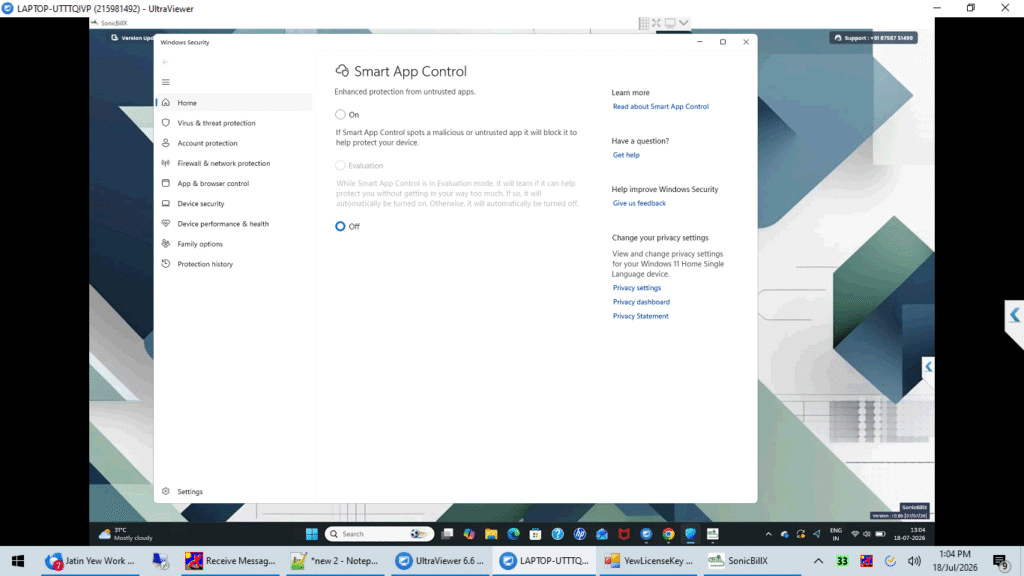Switch to YewLicenseKey taskbar item
The image size is (1024, 576).
pyautogui.click(x=650, y=561)
